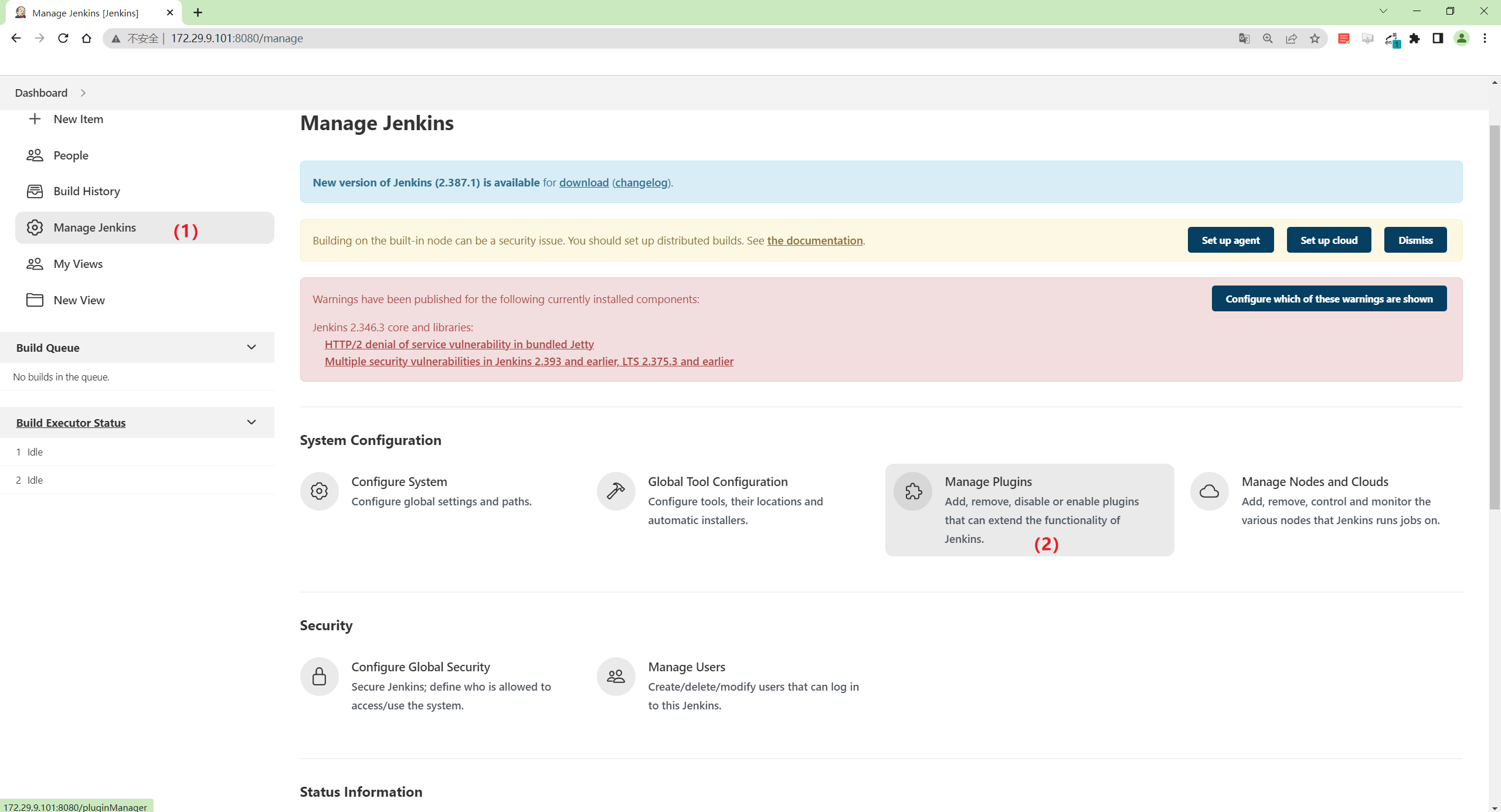Click the forward navigation arrow
The height and width of the screenshot is (812, 1501).
[x=39, y=38]
